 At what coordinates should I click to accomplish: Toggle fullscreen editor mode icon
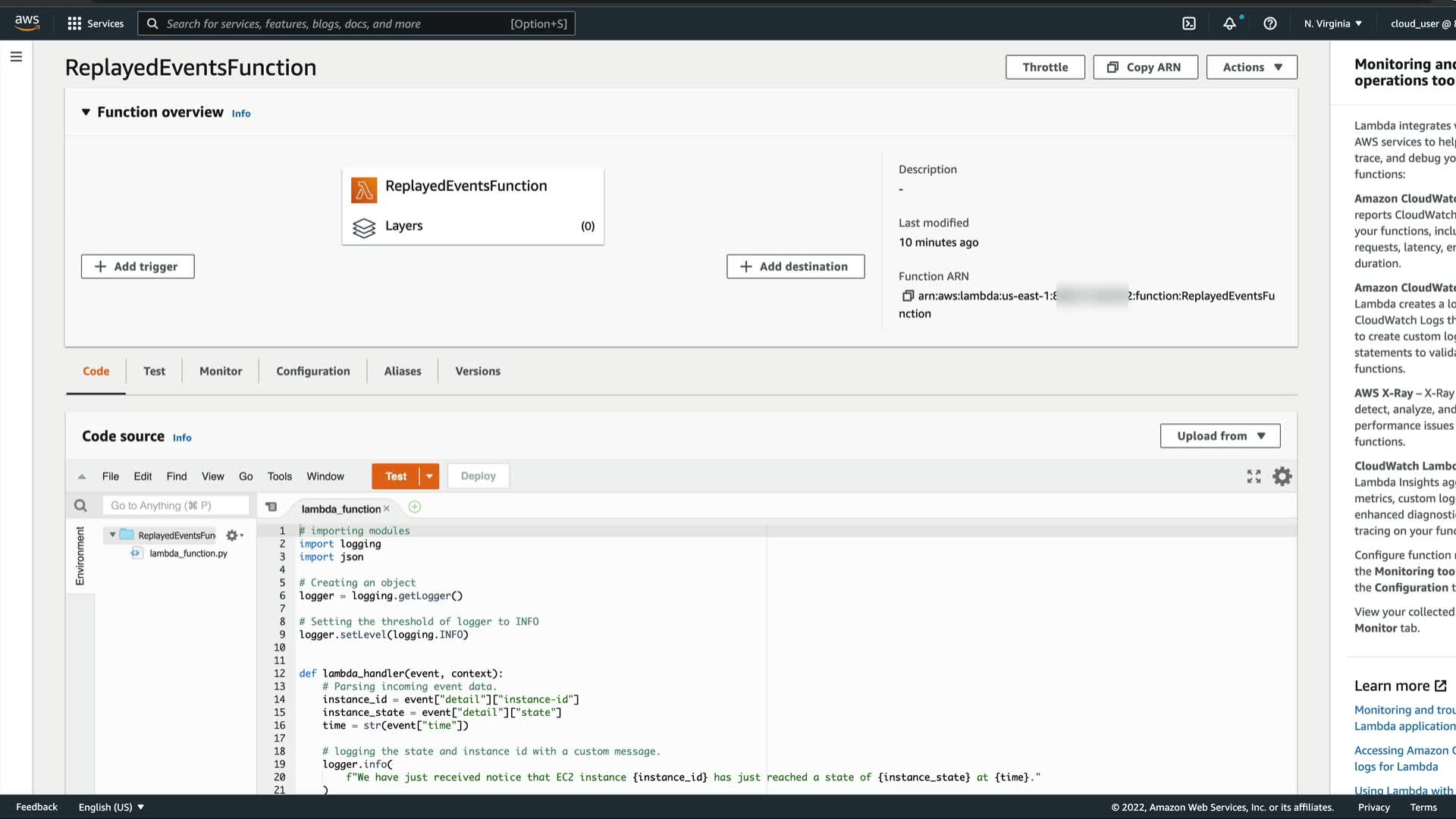[x=1254, y=476]
